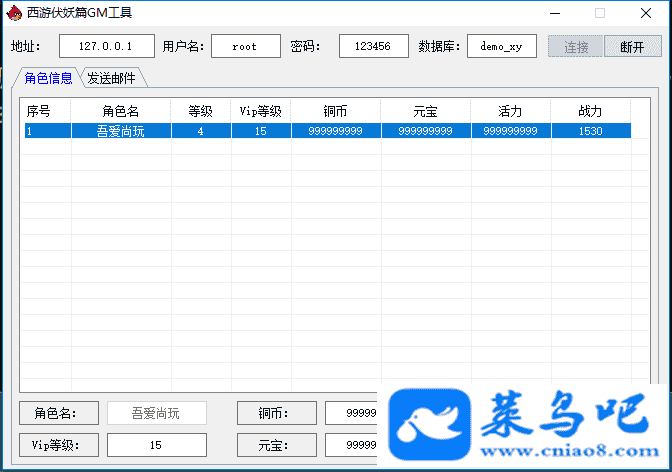Click the 活力 column header
Screen dimensions: 672x472
[510, 110]
